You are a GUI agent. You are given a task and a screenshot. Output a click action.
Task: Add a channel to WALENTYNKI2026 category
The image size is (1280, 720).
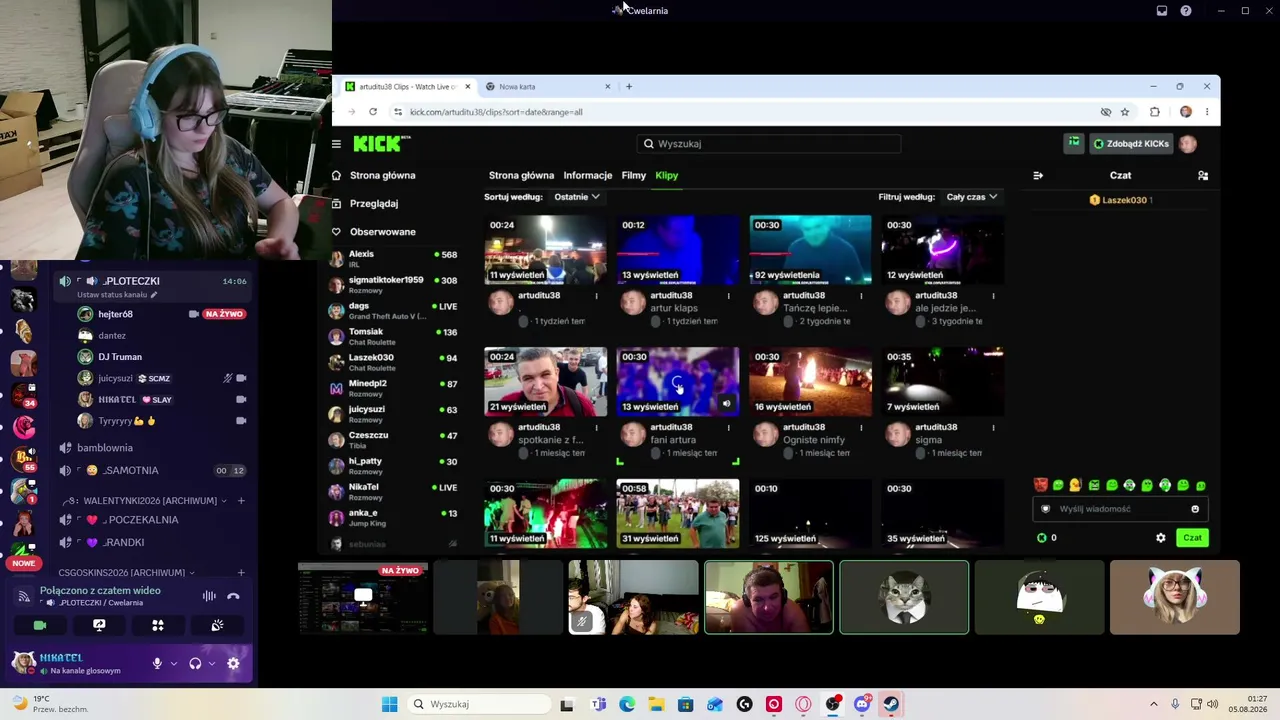tap(241, 501)
